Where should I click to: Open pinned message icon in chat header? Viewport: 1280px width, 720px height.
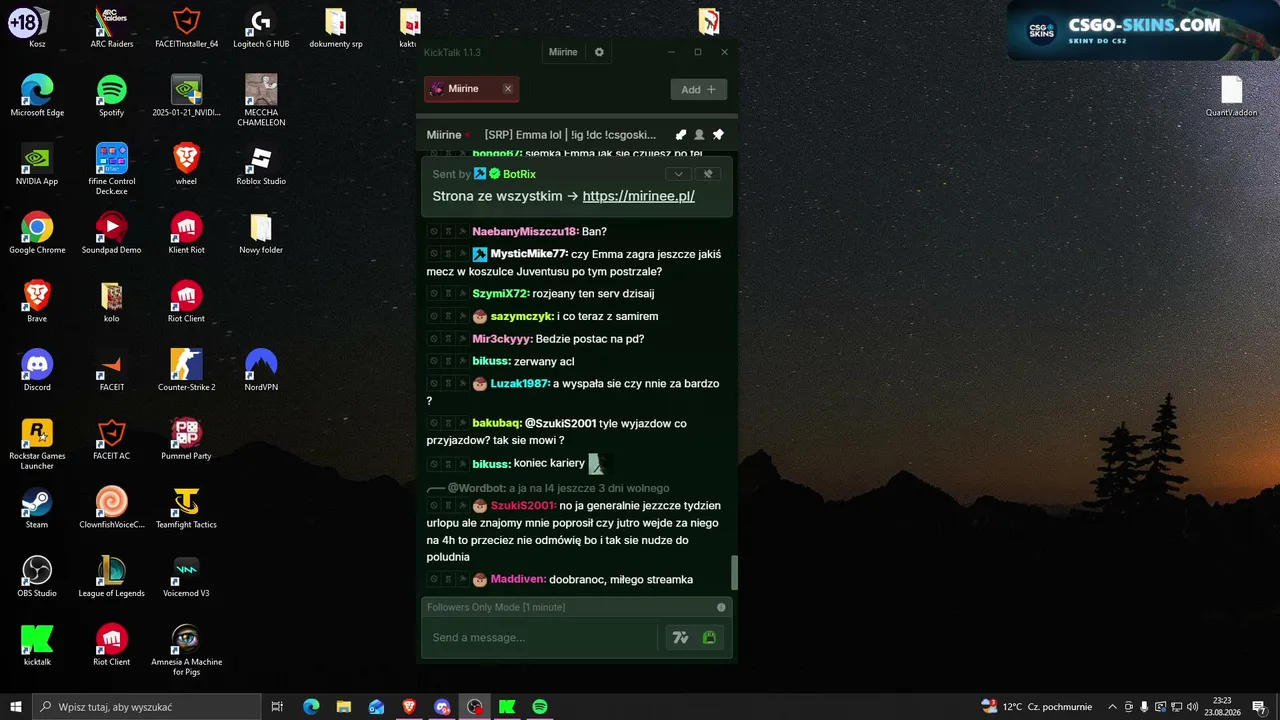click(x=717, y=135)
